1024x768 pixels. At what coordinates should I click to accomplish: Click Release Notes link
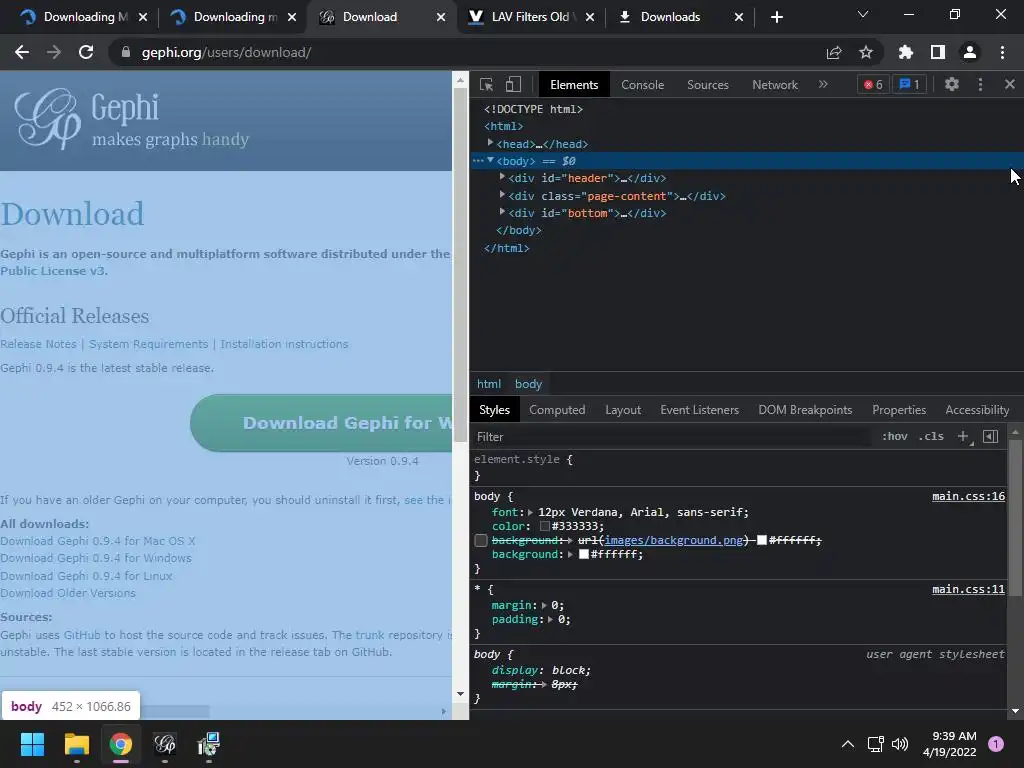(x=39, y=344)
